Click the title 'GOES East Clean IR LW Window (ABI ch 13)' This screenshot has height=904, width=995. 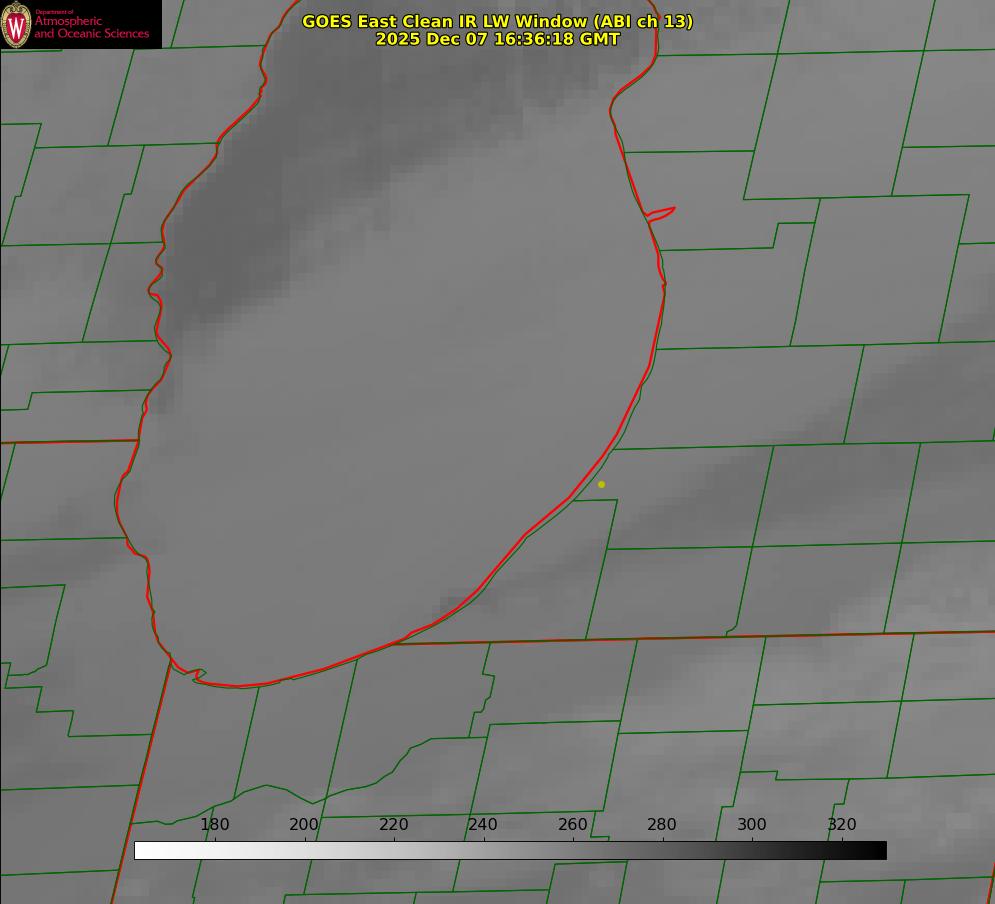click(498, 21)
